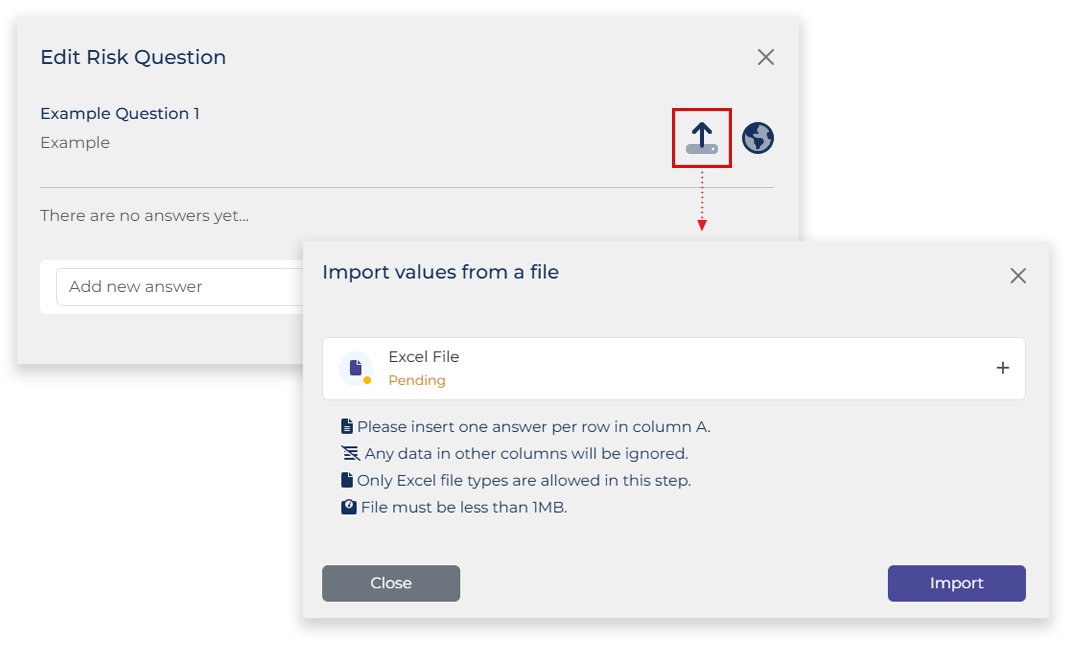Select the "File must be less than 1MB" note

(x=464, y=507)
